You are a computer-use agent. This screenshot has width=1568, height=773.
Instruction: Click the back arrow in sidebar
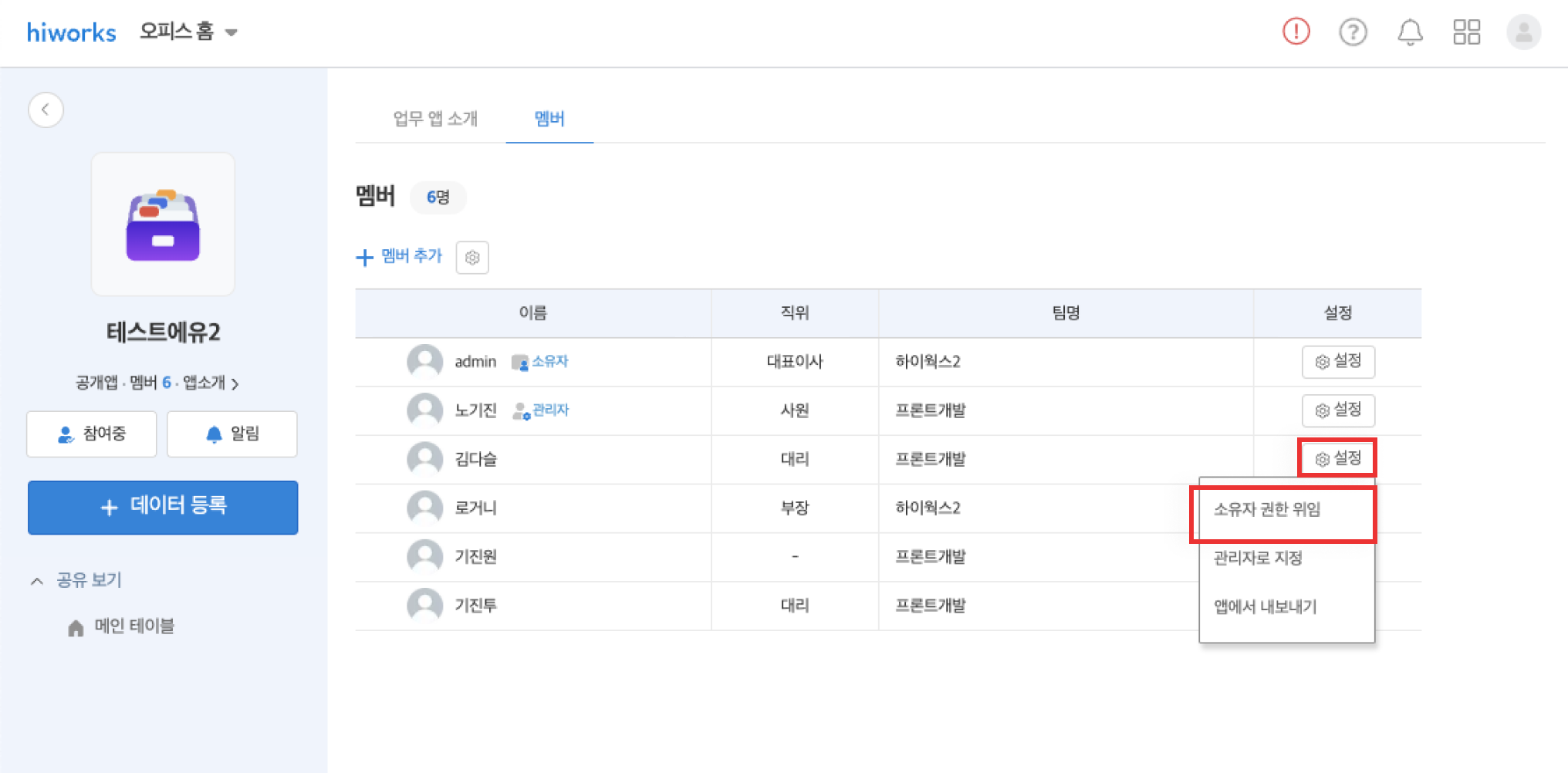tap(46, 110)
